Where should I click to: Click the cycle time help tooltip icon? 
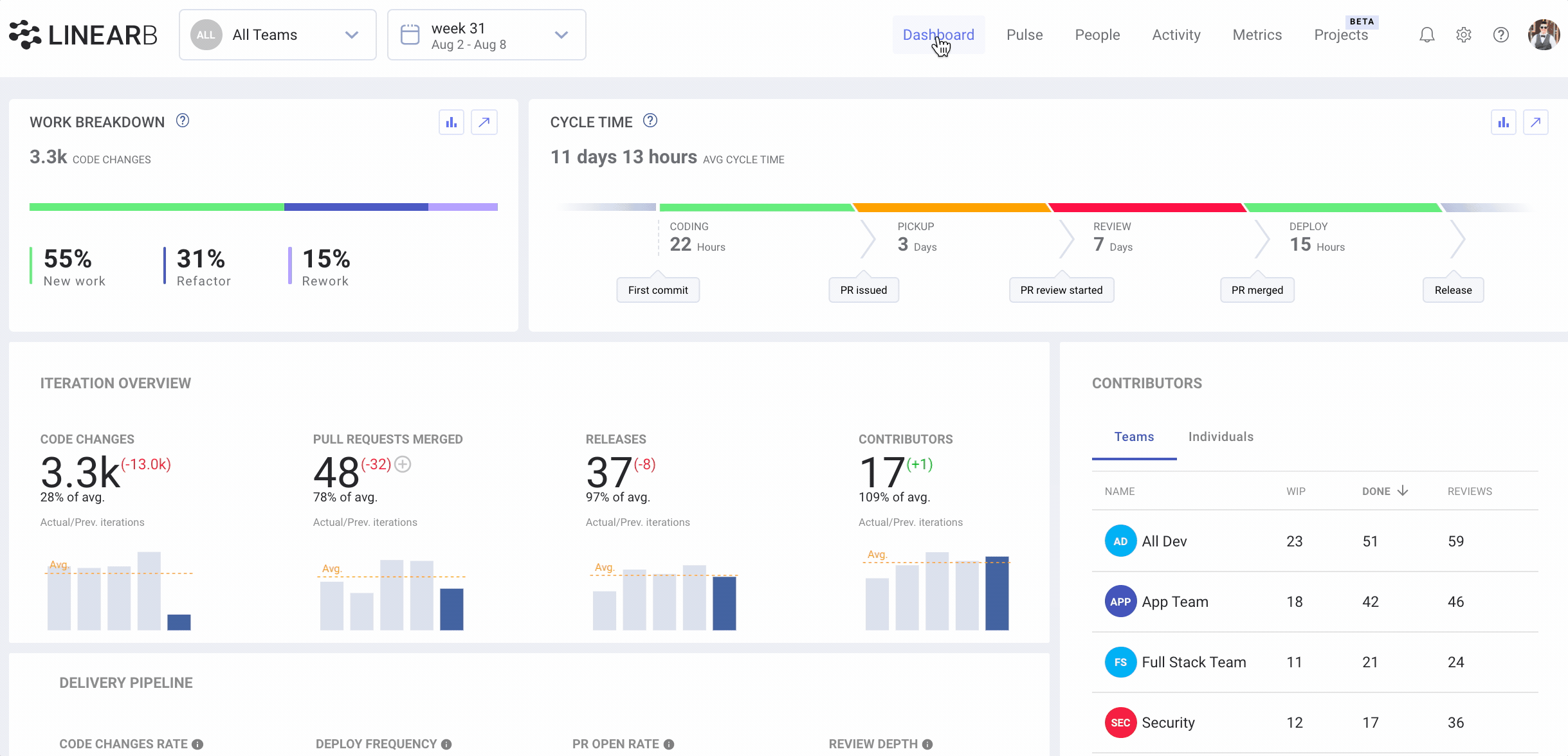[x=650, y=121]
